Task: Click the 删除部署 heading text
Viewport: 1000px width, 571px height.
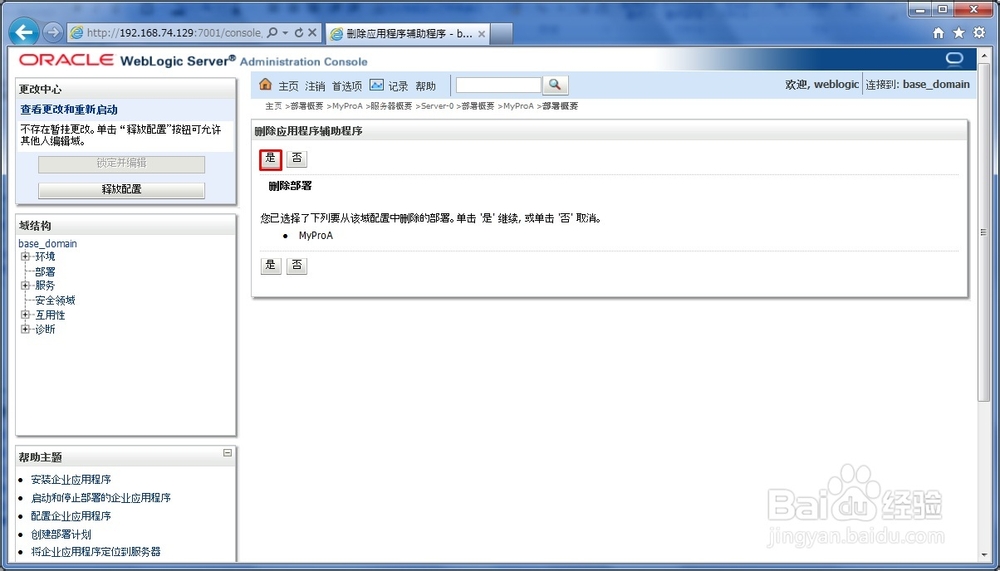Action: 290,186
